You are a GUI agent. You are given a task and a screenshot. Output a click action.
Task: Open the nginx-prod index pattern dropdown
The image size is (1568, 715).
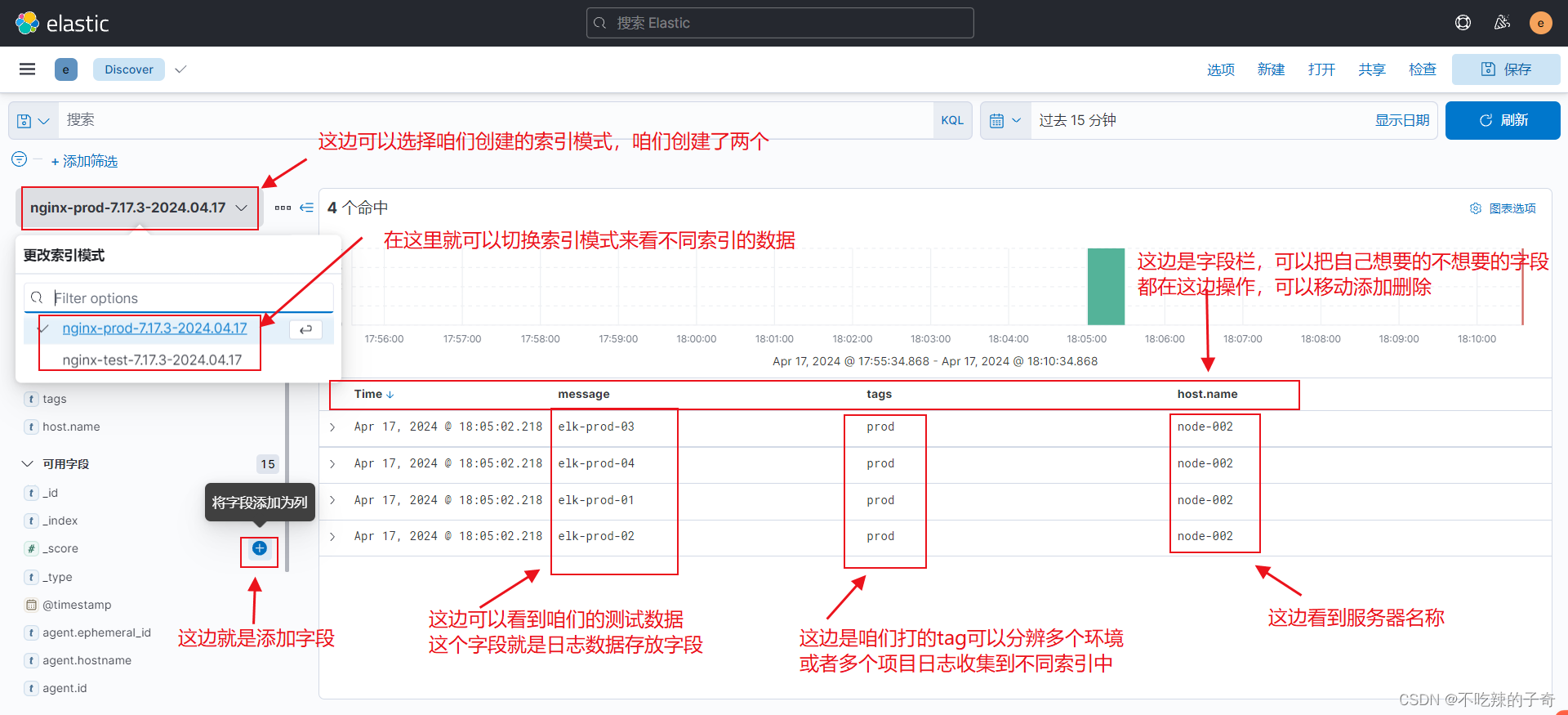138,208
